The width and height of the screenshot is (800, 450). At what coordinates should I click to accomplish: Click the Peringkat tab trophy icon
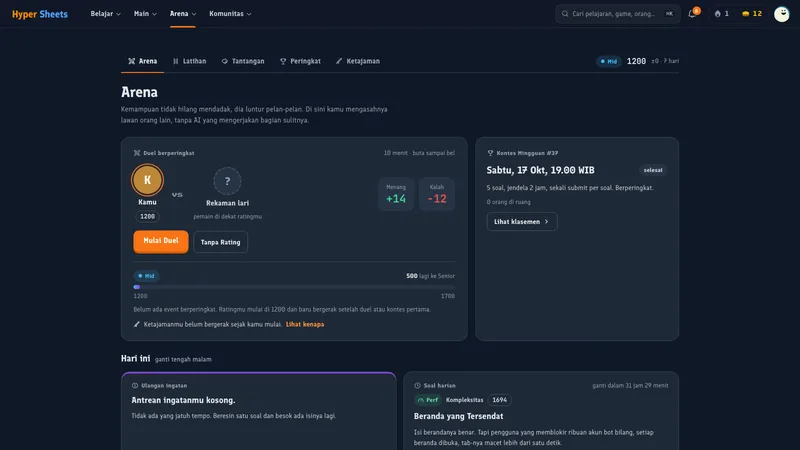click(x=283, y=61)
